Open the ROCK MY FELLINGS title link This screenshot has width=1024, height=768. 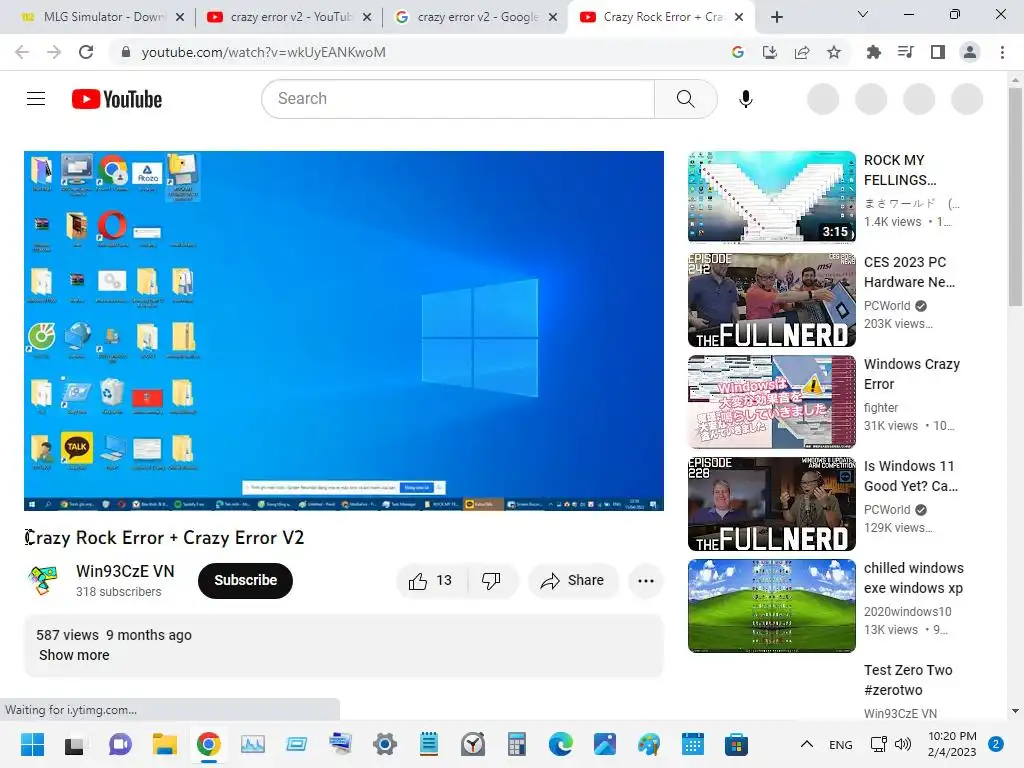(x=900, y=170)
